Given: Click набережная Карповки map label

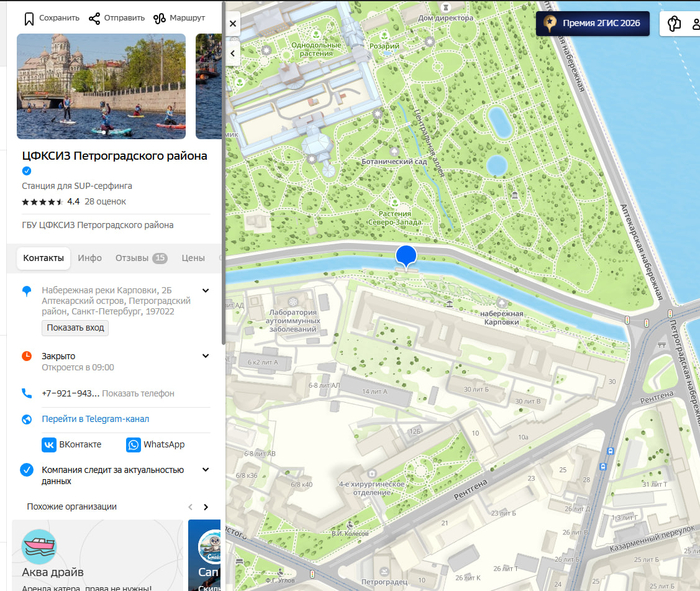Looking at the screenshot, I should (x=501, y=317).
